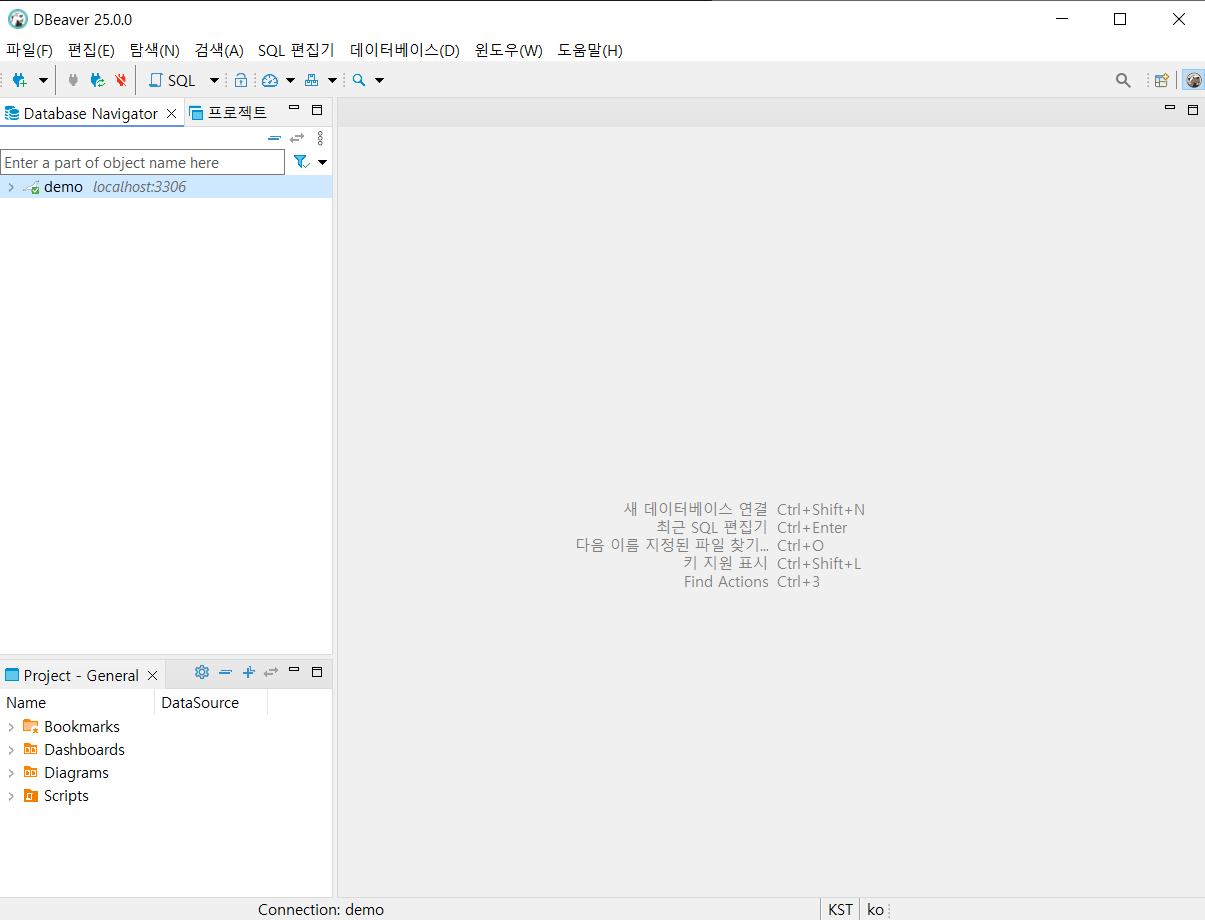Open dropdown arrow beside blue magnifier icon
This screenshot has height=920, width=1205.
pyautogui.click(x=379, y=80)
